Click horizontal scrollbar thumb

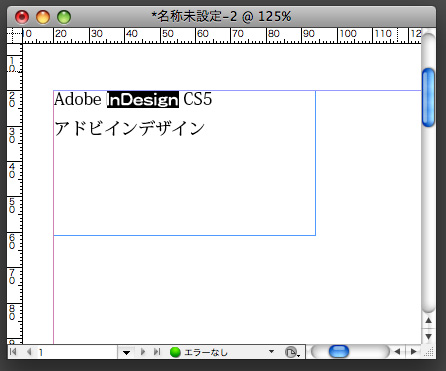tap(339, 352)
